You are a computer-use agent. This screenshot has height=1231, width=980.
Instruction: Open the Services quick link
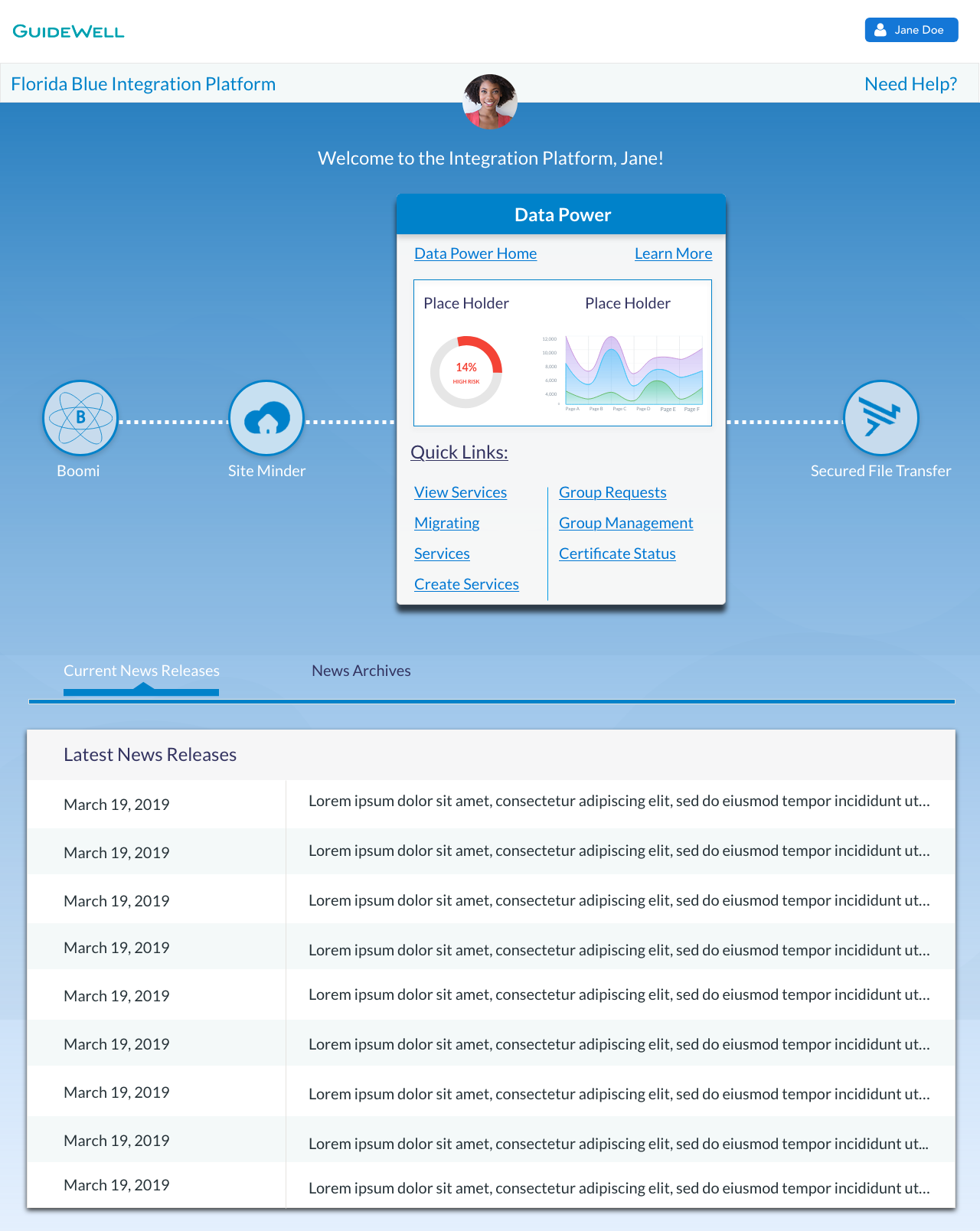(442, 553)
